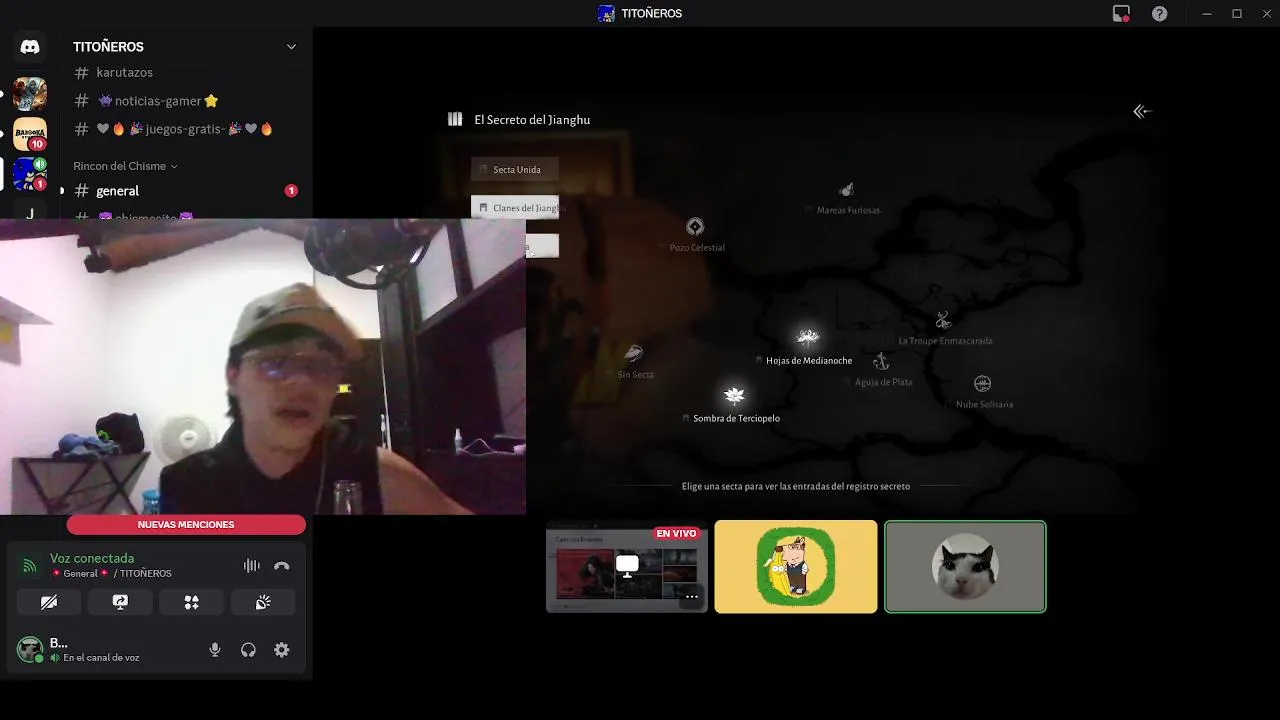Image resolution: width=1280 pixels, height=720 pixels.
Task: Select the yellow Peter Griffin participant tile
Action: pos(796,567)
